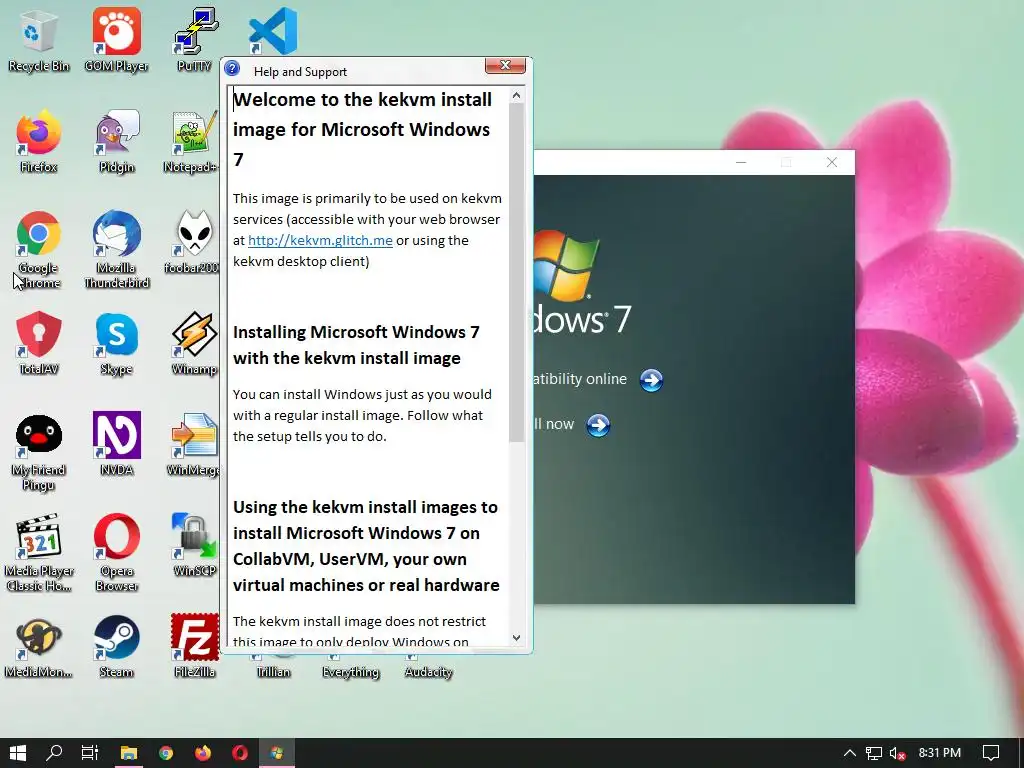Launch TotalAV from desktop

39,343
